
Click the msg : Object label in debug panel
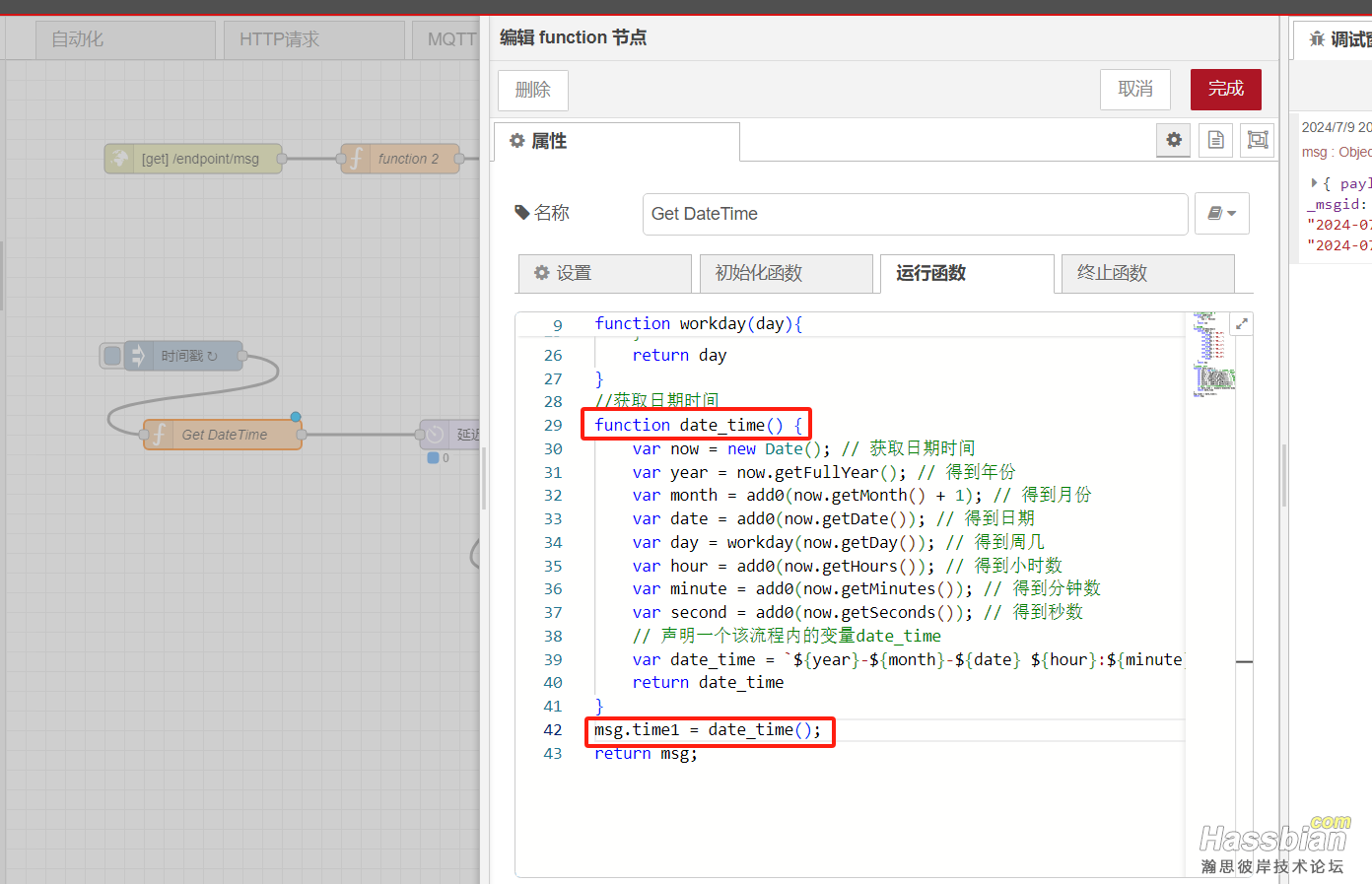pos(1337,152)
